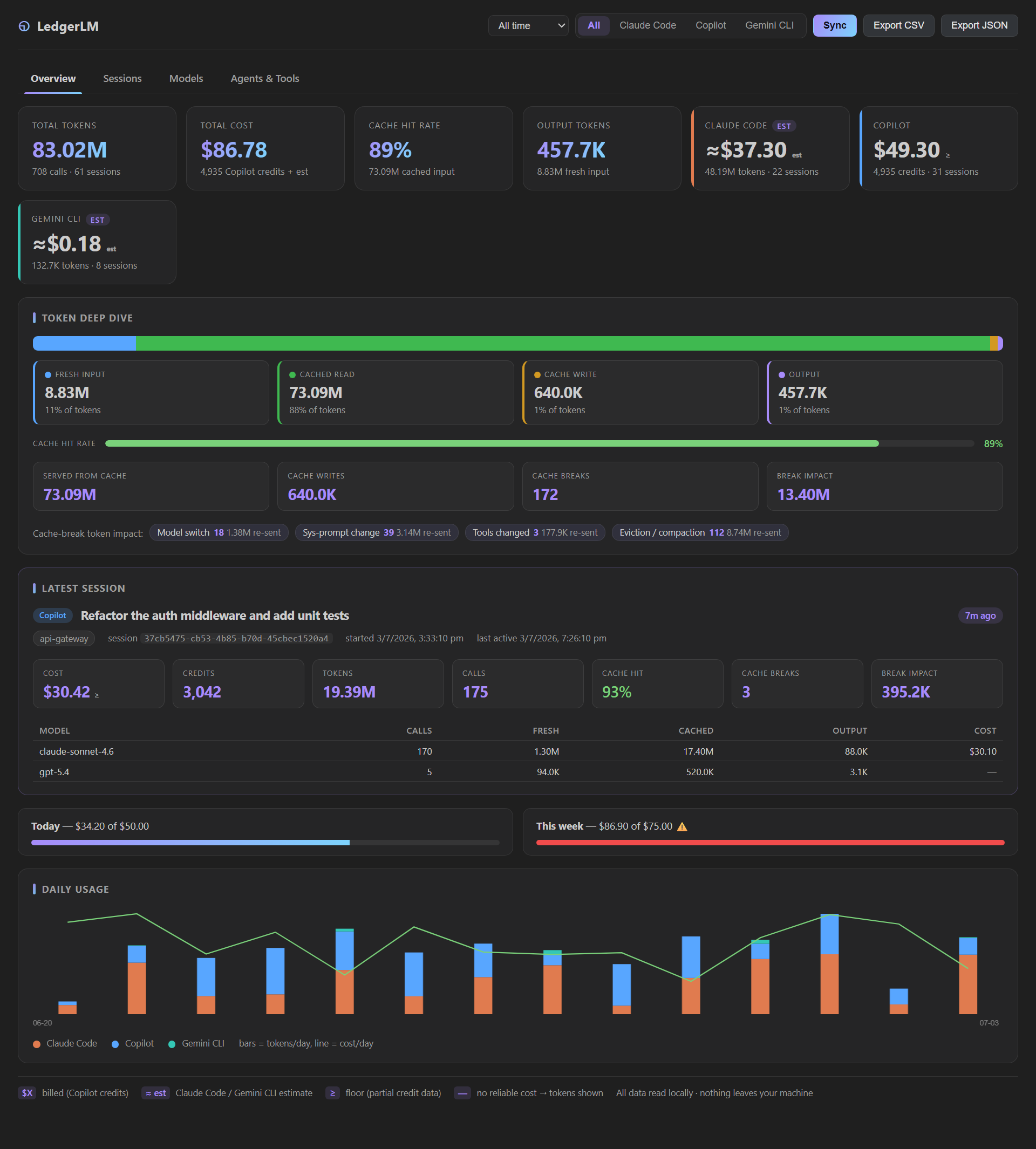Click the Served From Cache 73.09M value
The height and width of the screenshot is (1149, 1036).
70,494
